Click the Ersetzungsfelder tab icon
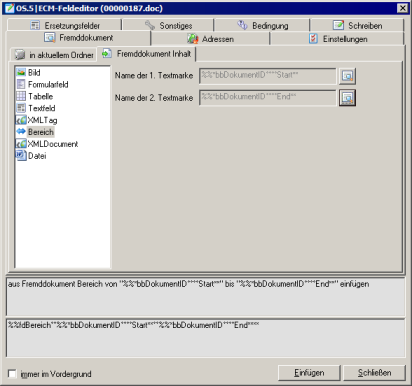This screenshot has height=386, width=412. [x=35, y=25]
